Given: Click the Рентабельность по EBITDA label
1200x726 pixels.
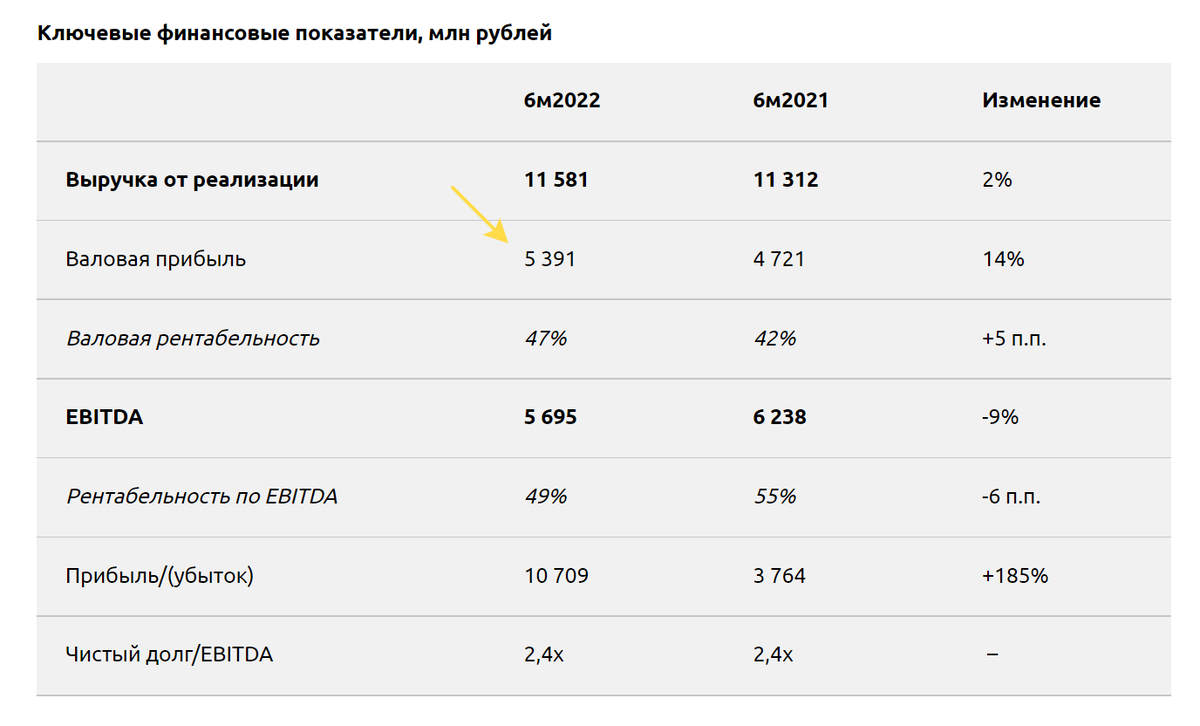Looking at the screenshot, I should tap(202, 496).
